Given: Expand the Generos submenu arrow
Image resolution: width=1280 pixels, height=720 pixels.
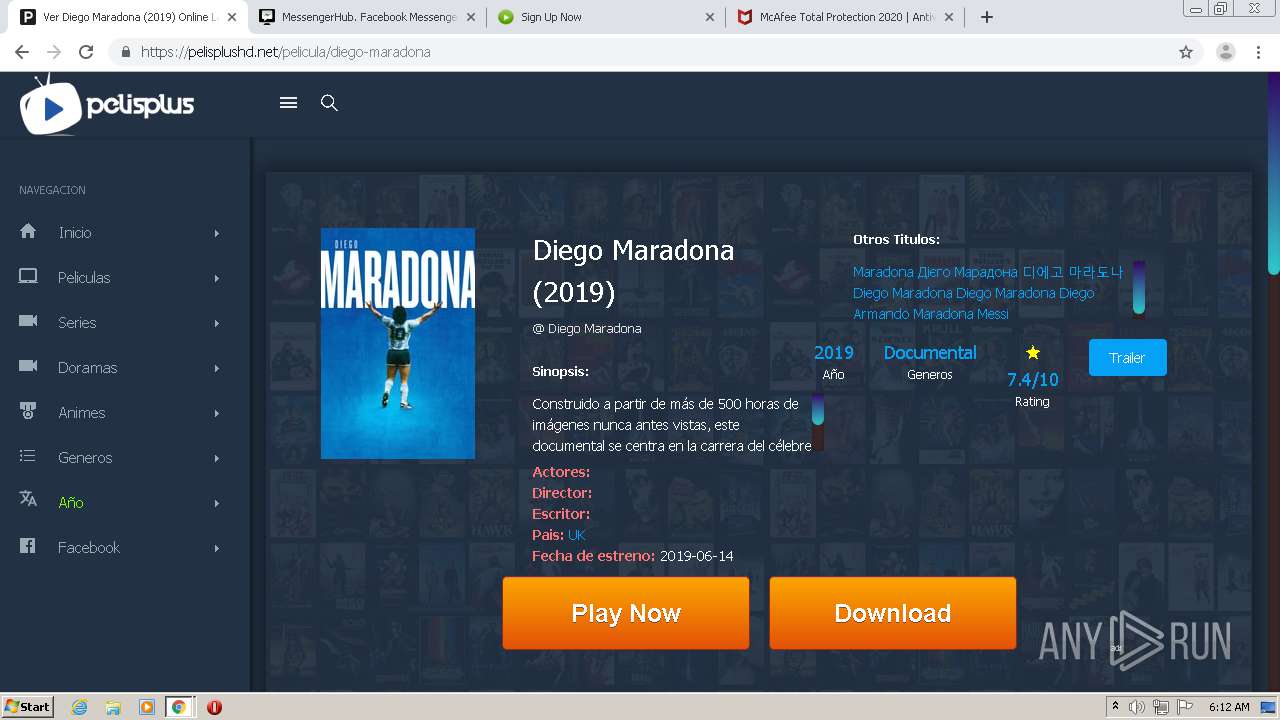Looking at the screenshot, I should coord(216,458).
